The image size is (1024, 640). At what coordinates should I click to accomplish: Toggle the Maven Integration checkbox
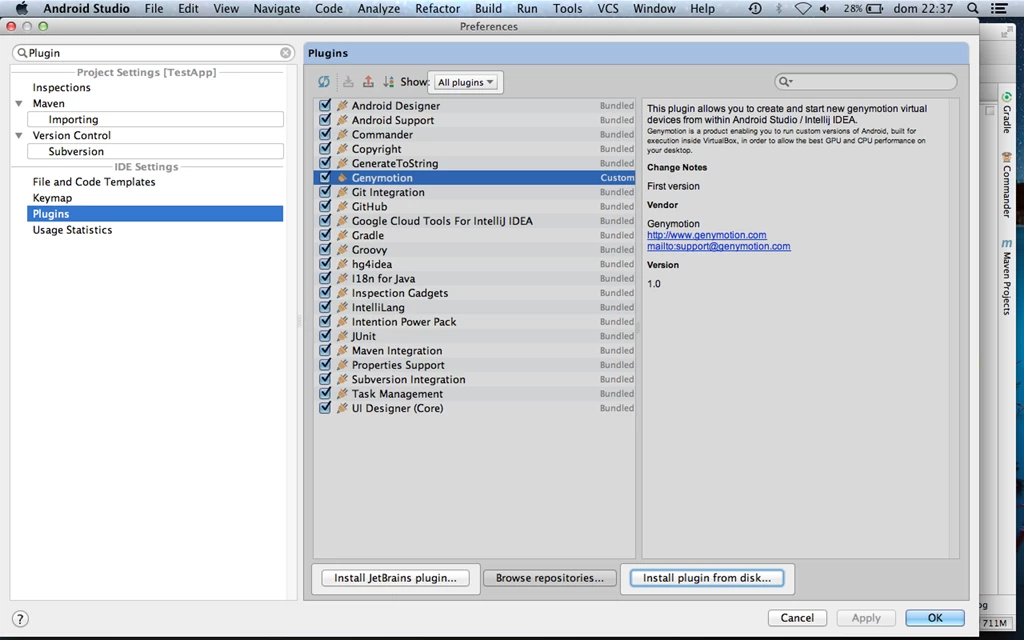(x=325, y=350)
